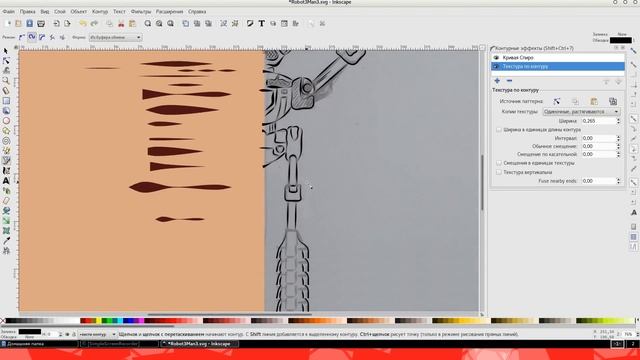This screenshot has height=360, width=640.
Task: Click the Zoom to fit selection icon
Action: [x=147, y=24]
